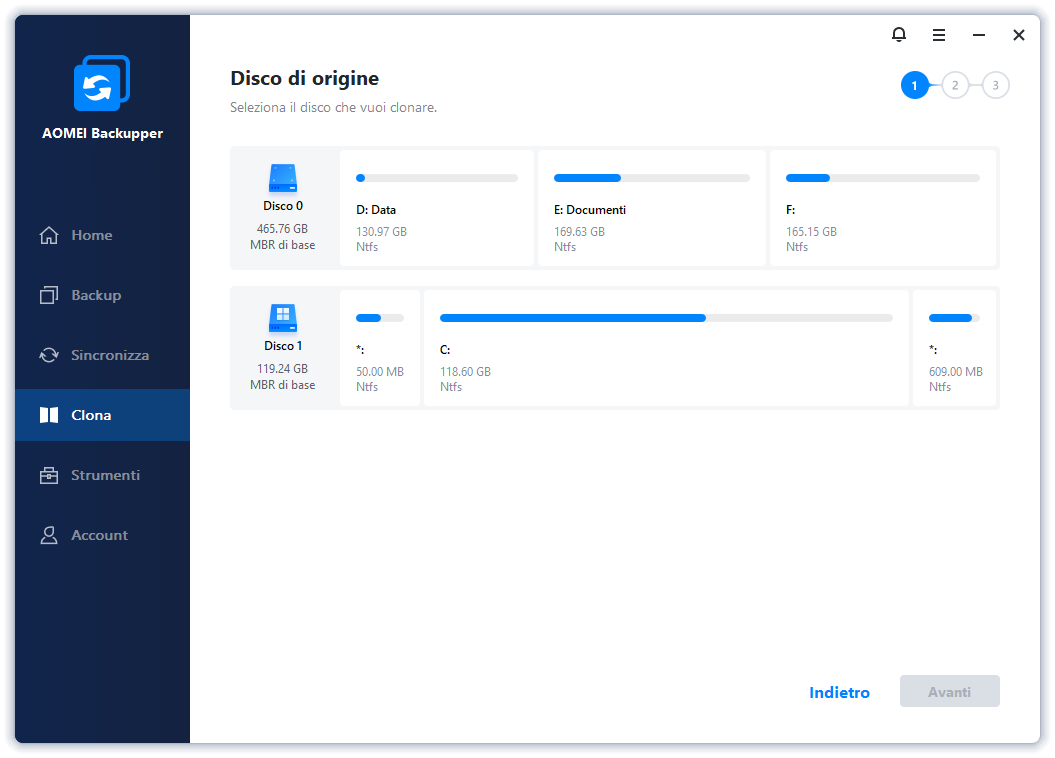Open the hamburger menu at top right
This screenshot has width=1055, height=758.
938,34
